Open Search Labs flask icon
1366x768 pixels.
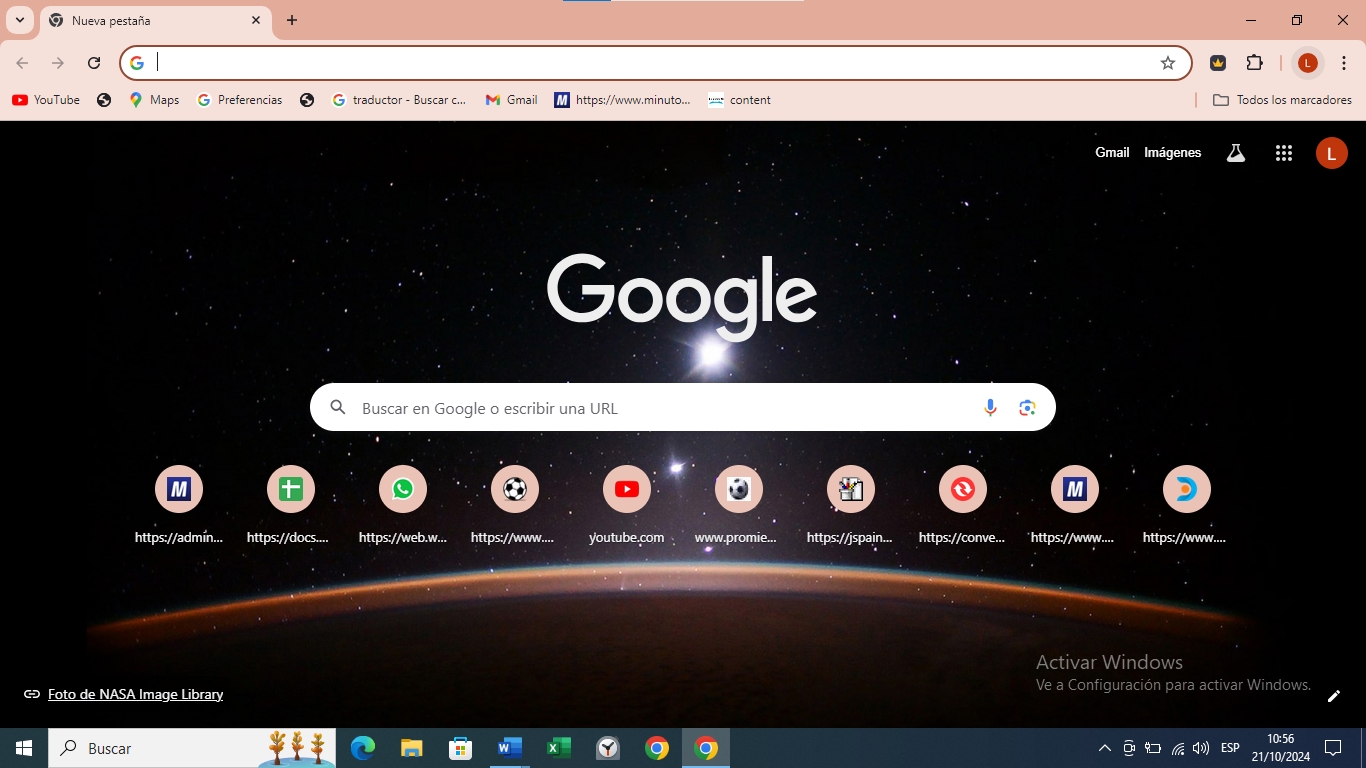[x=1236, y=153]
